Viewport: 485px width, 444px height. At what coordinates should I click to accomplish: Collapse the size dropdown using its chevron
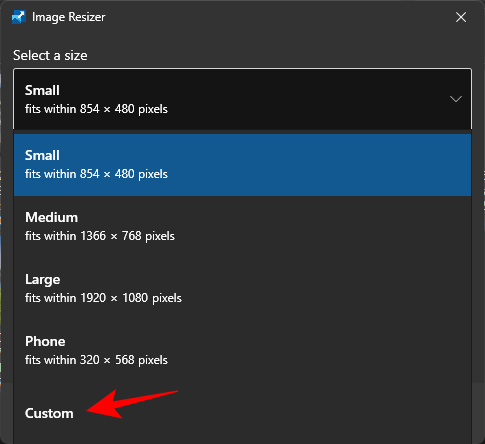(x=455, y=99)
